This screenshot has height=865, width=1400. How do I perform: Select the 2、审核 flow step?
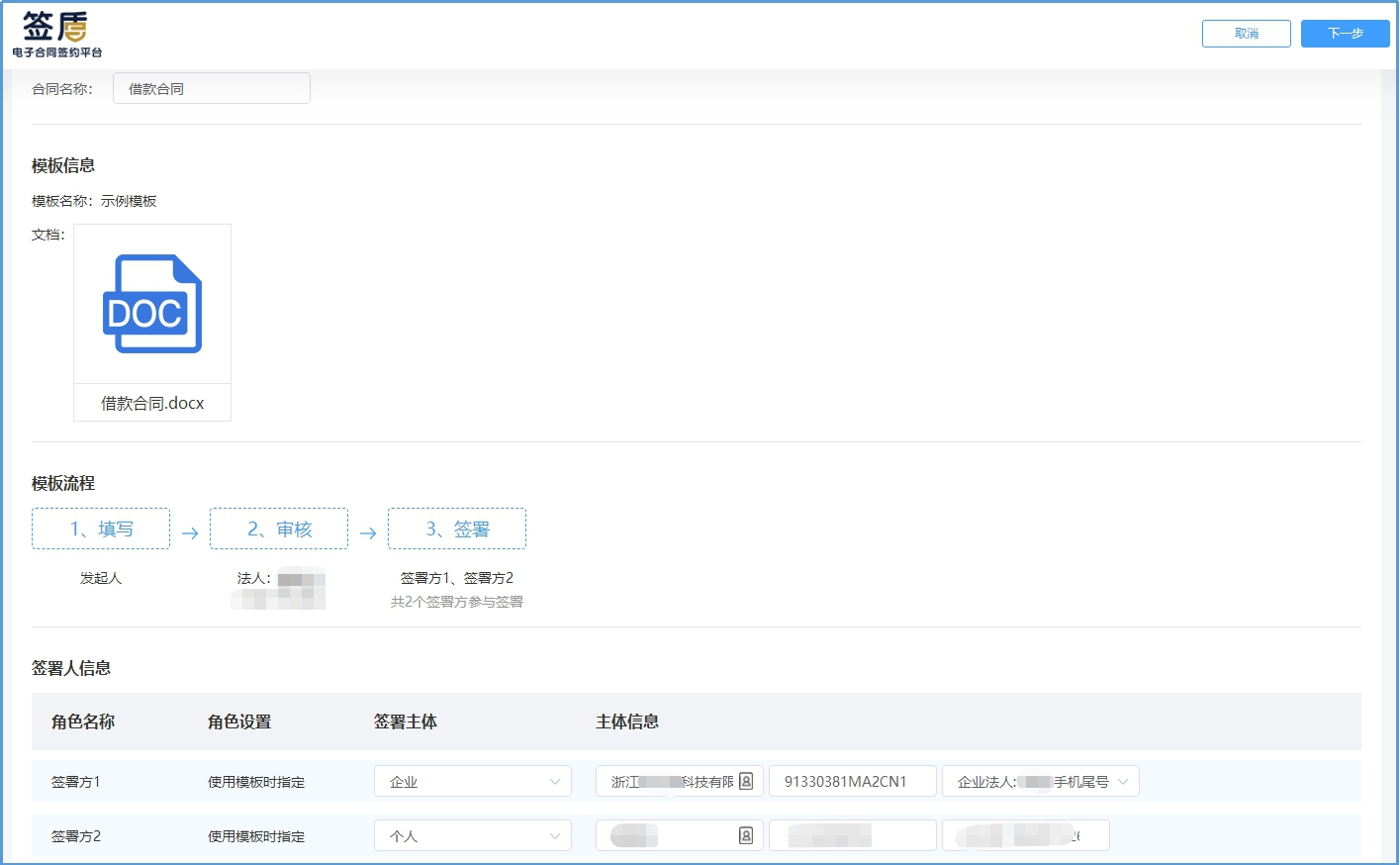tap(279, 529)
